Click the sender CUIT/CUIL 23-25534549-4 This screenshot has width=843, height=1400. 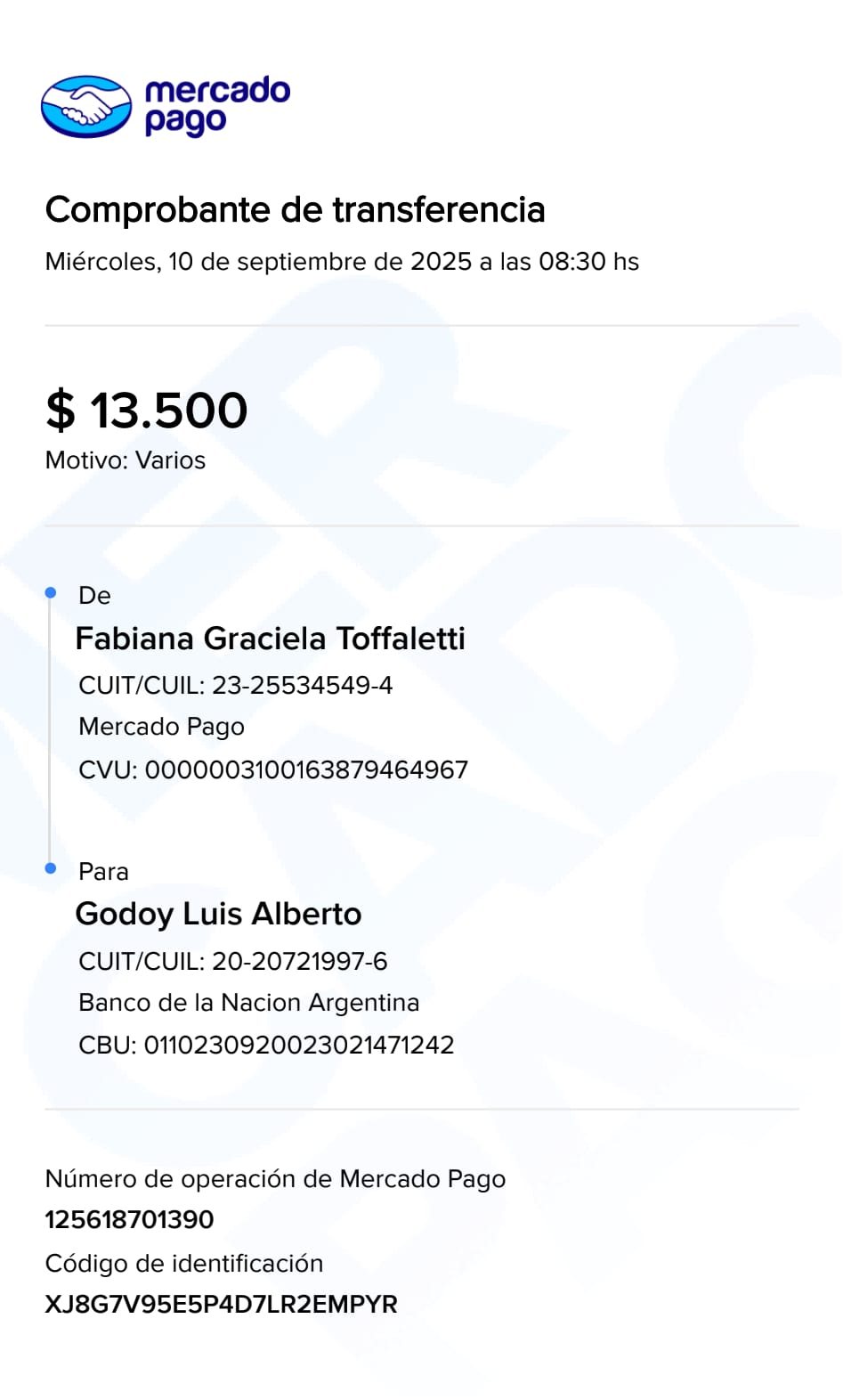[x=235, y=685]
